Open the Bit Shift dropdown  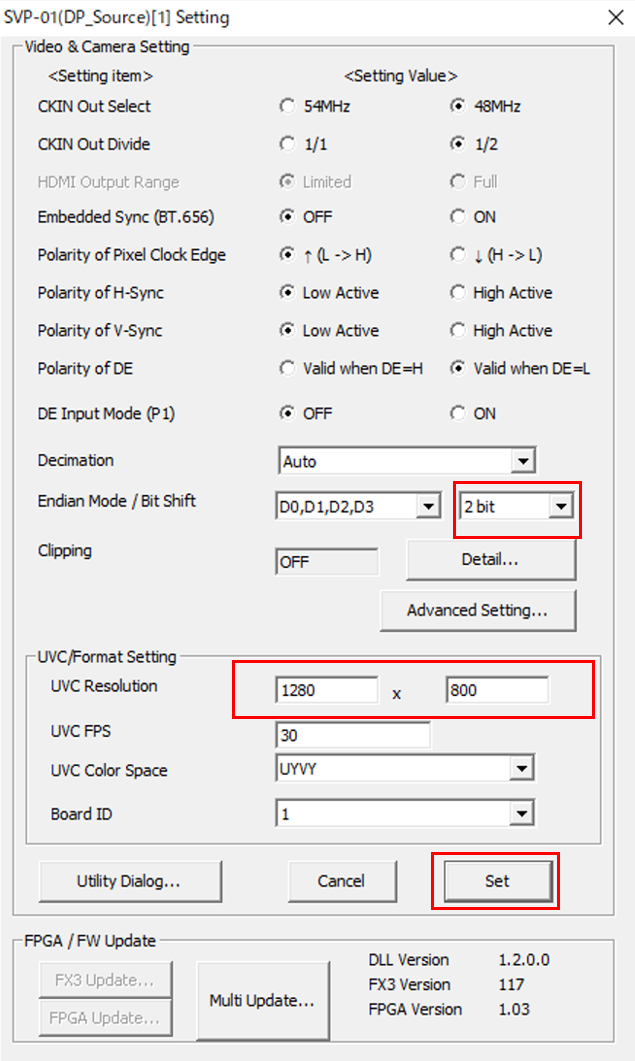point(561,507)
